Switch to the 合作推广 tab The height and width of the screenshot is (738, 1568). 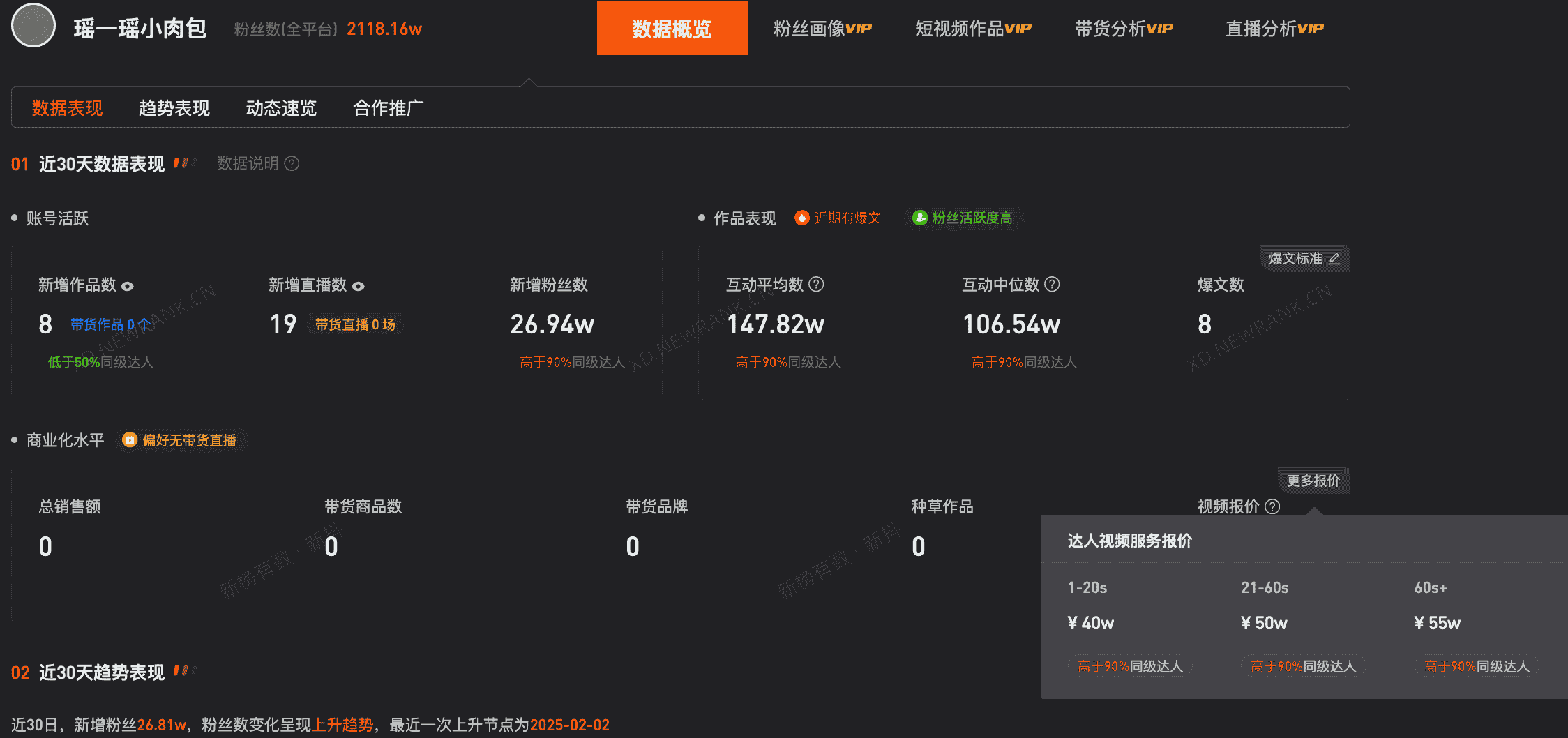pyautogui.click(x=389, y=107)
